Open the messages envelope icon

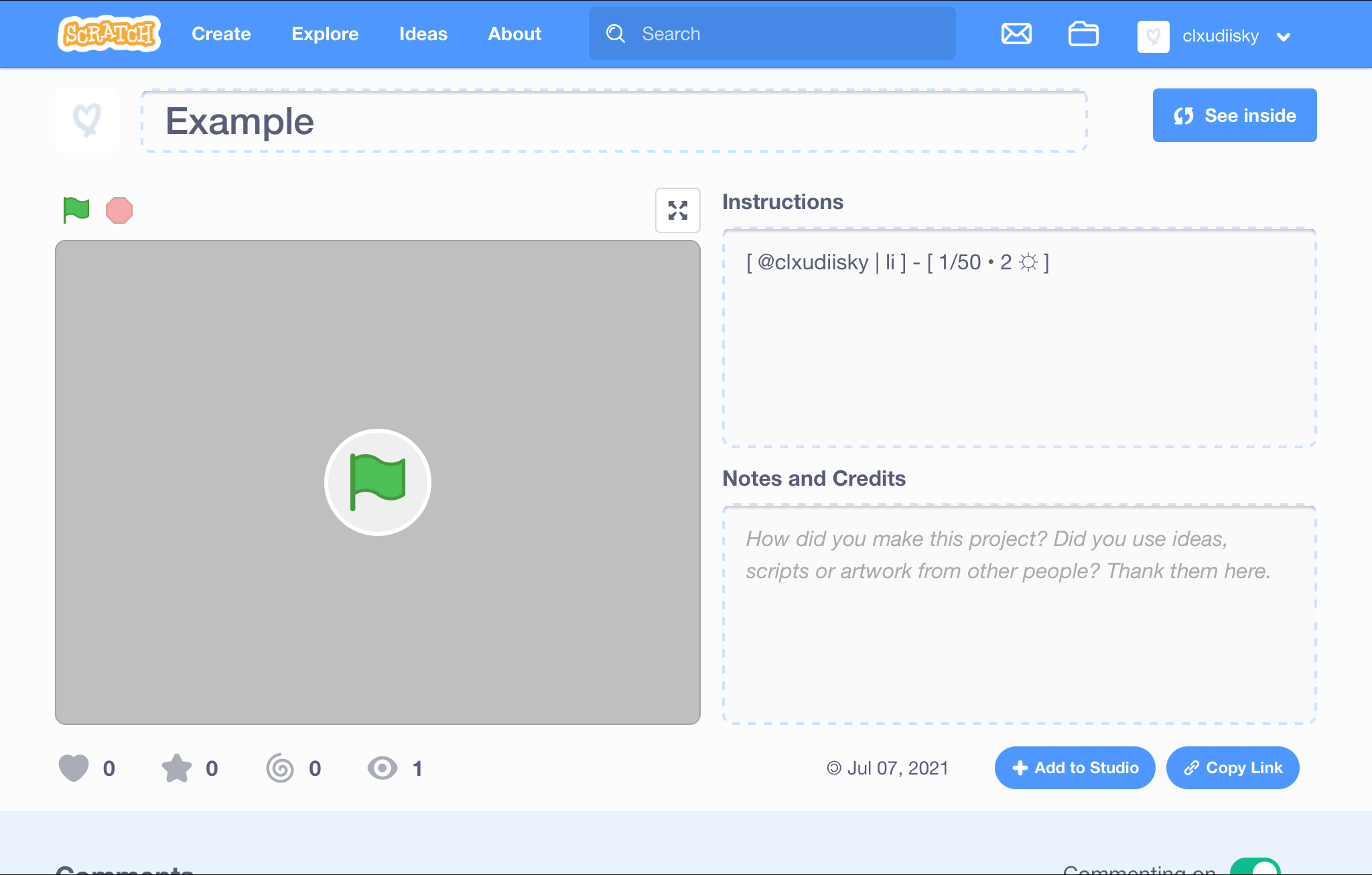(1016, 33)
